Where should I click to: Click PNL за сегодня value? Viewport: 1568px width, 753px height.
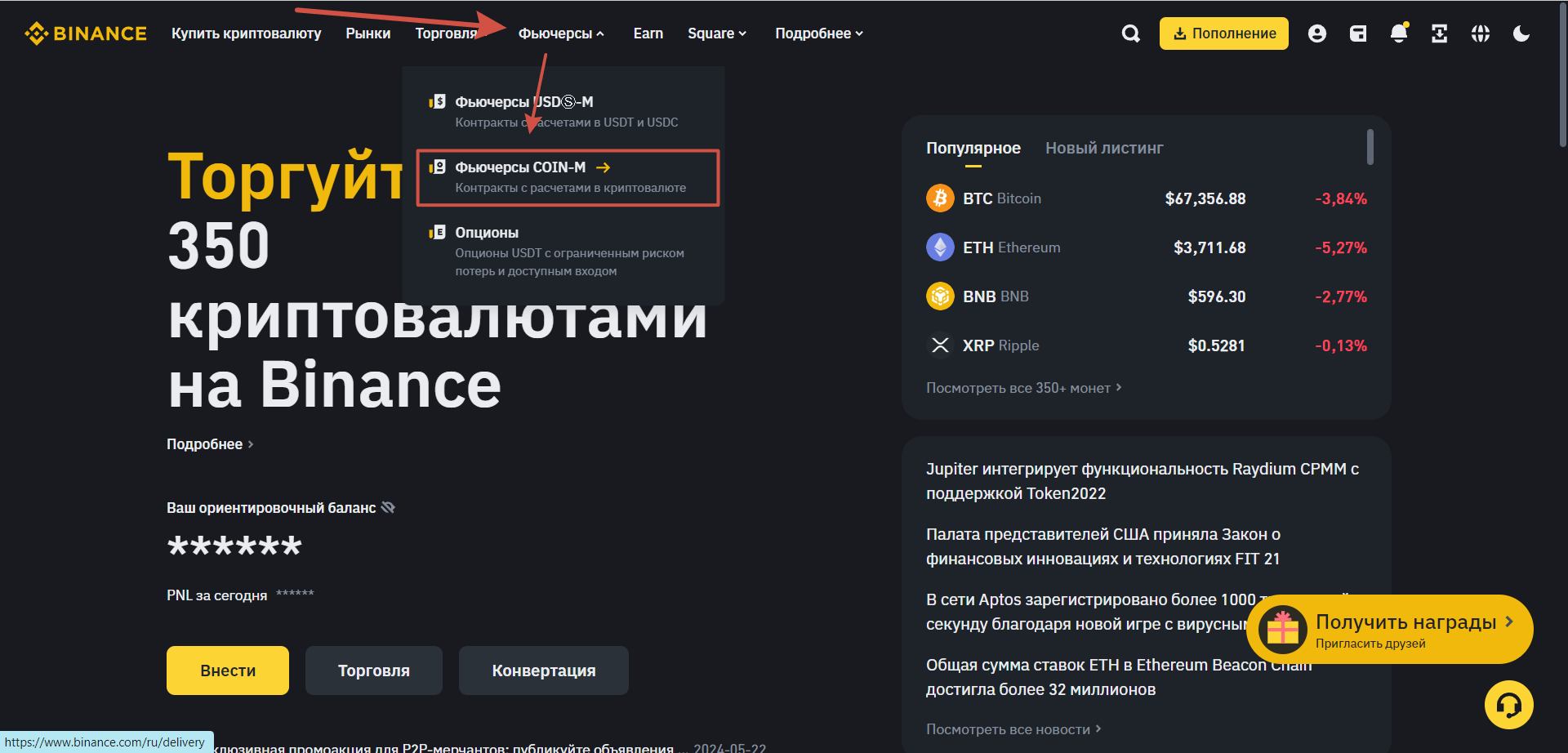(295, 595)
